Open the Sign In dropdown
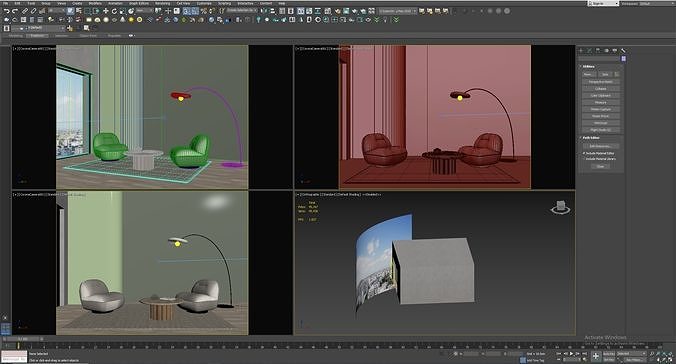676x364 pixels. 604,3
